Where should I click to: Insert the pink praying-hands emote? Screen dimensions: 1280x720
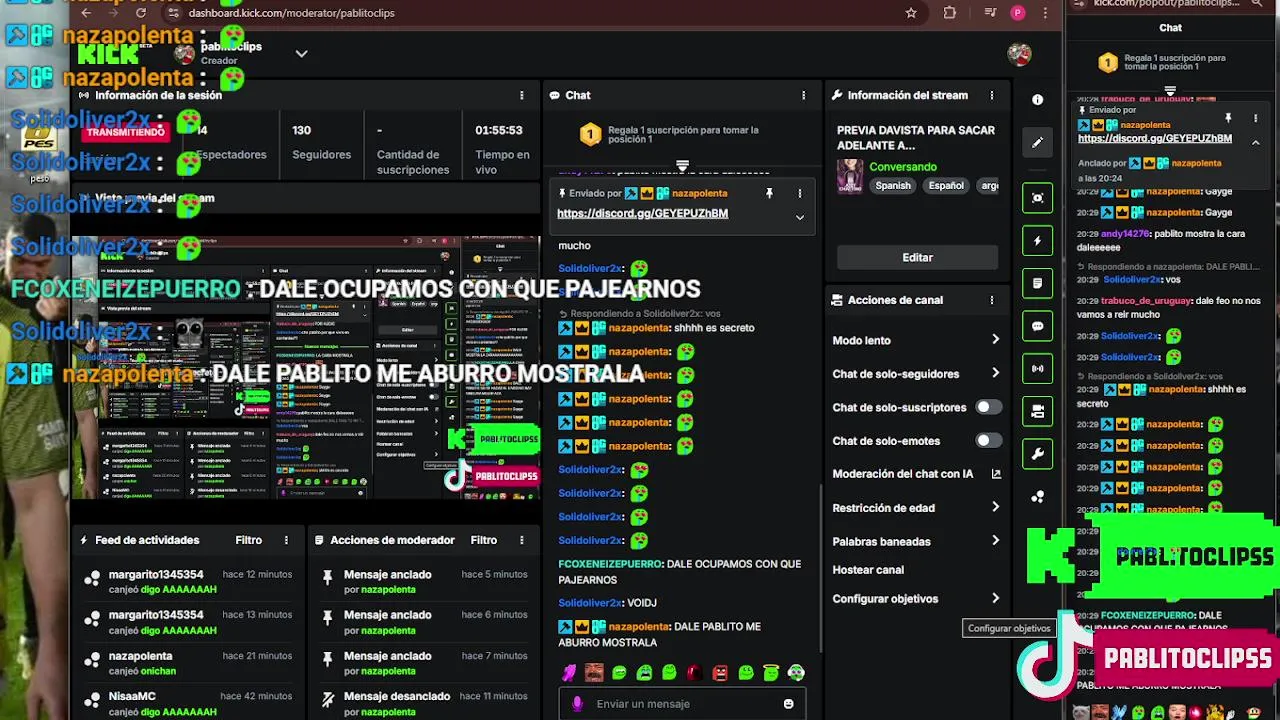[x=569, y=673]
